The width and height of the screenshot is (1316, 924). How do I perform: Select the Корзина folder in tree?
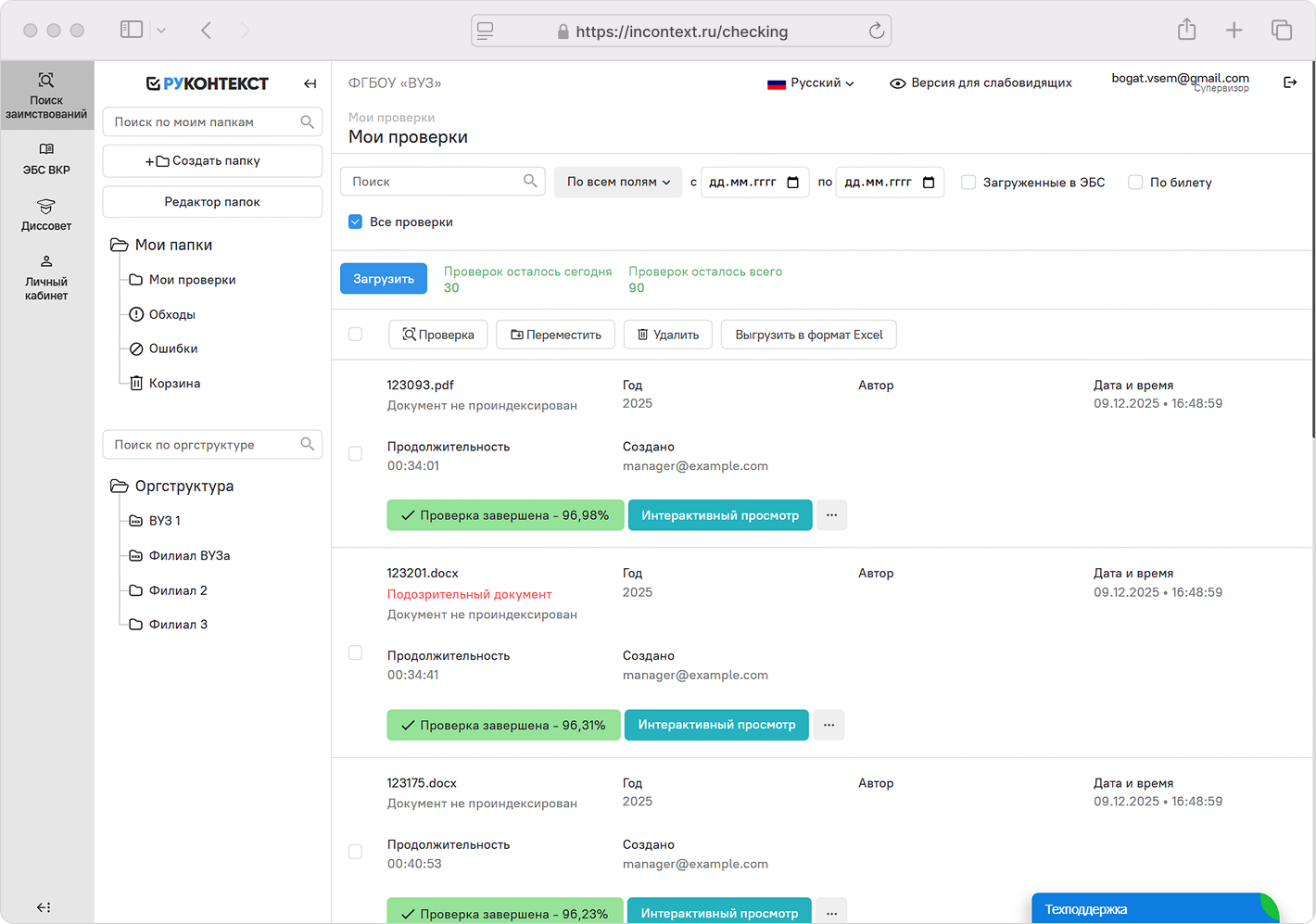[174, 384]
